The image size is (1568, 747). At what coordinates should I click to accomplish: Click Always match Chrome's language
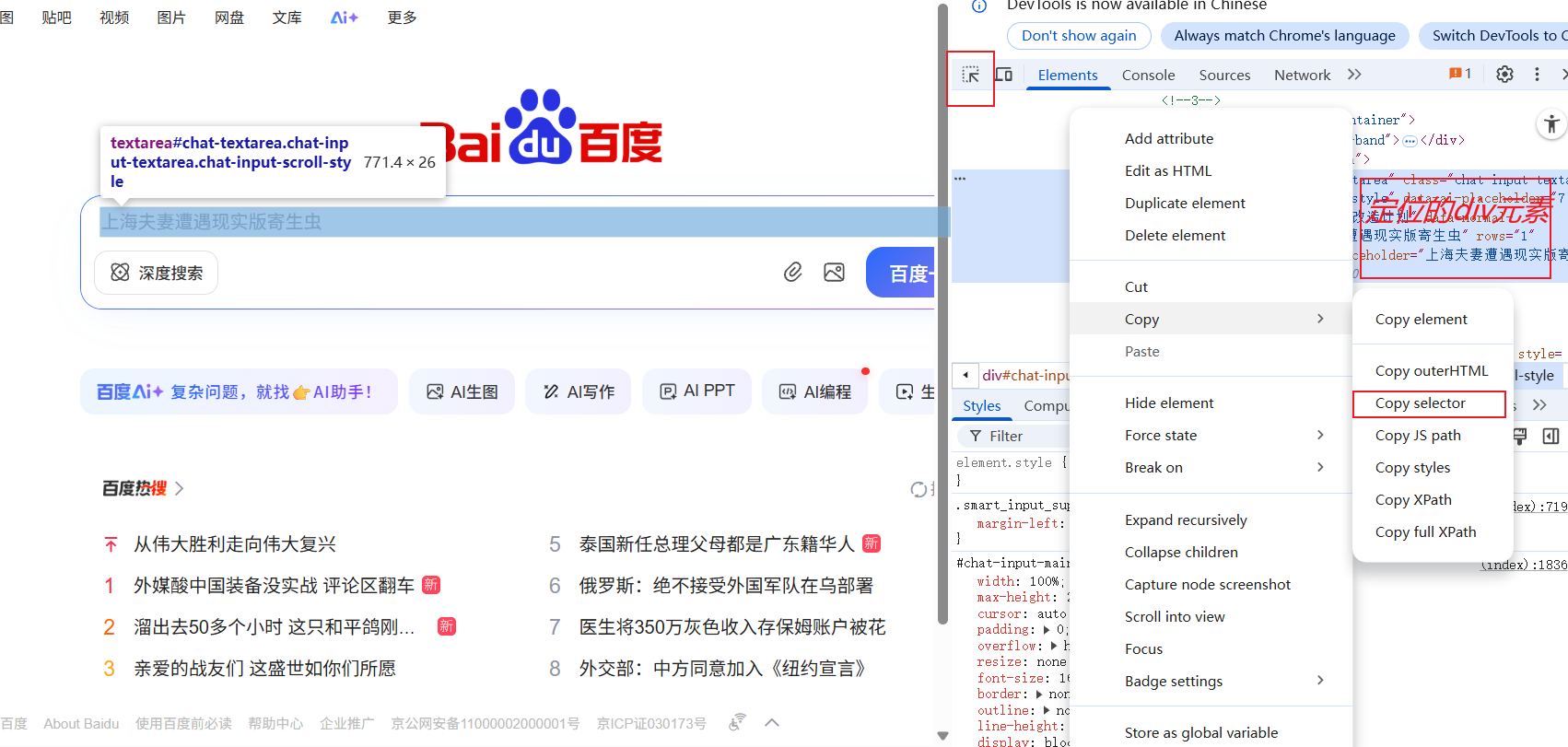click(1284, 36)
